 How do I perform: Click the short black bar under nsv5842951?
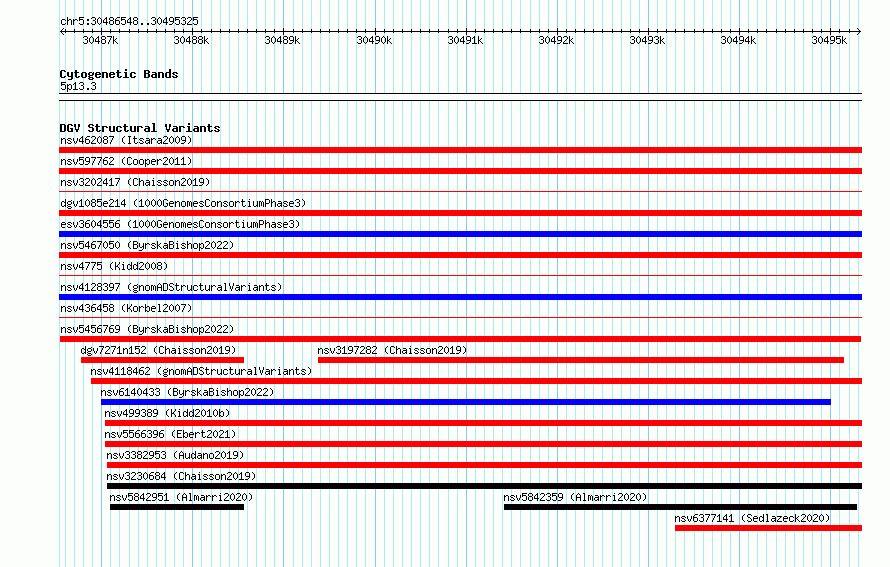177,507
